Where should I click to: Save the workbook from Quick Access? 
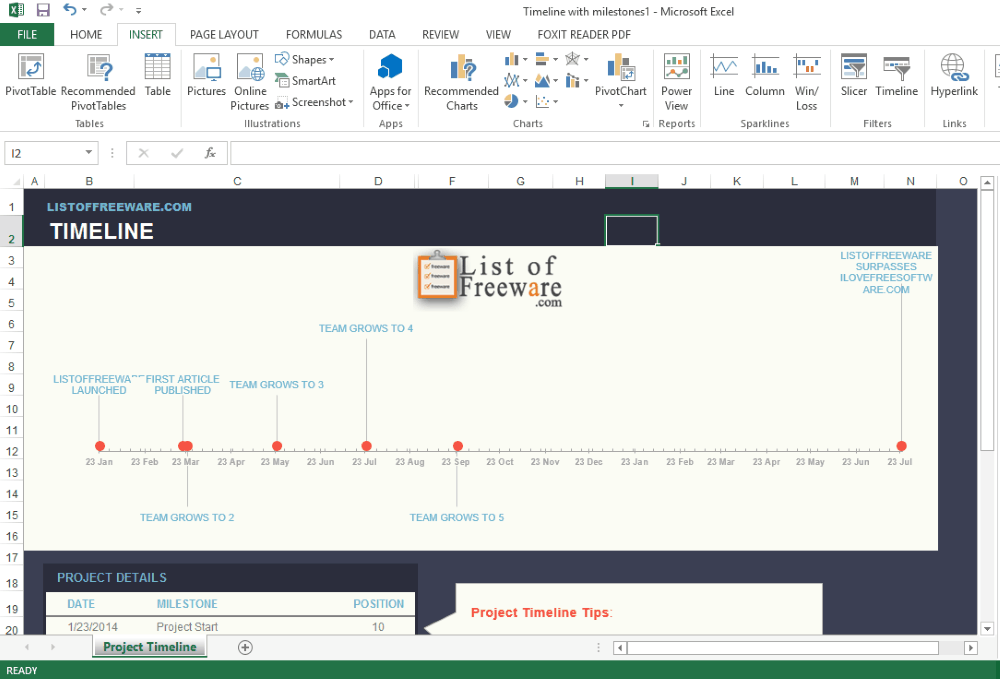click(x=43, y=10)
